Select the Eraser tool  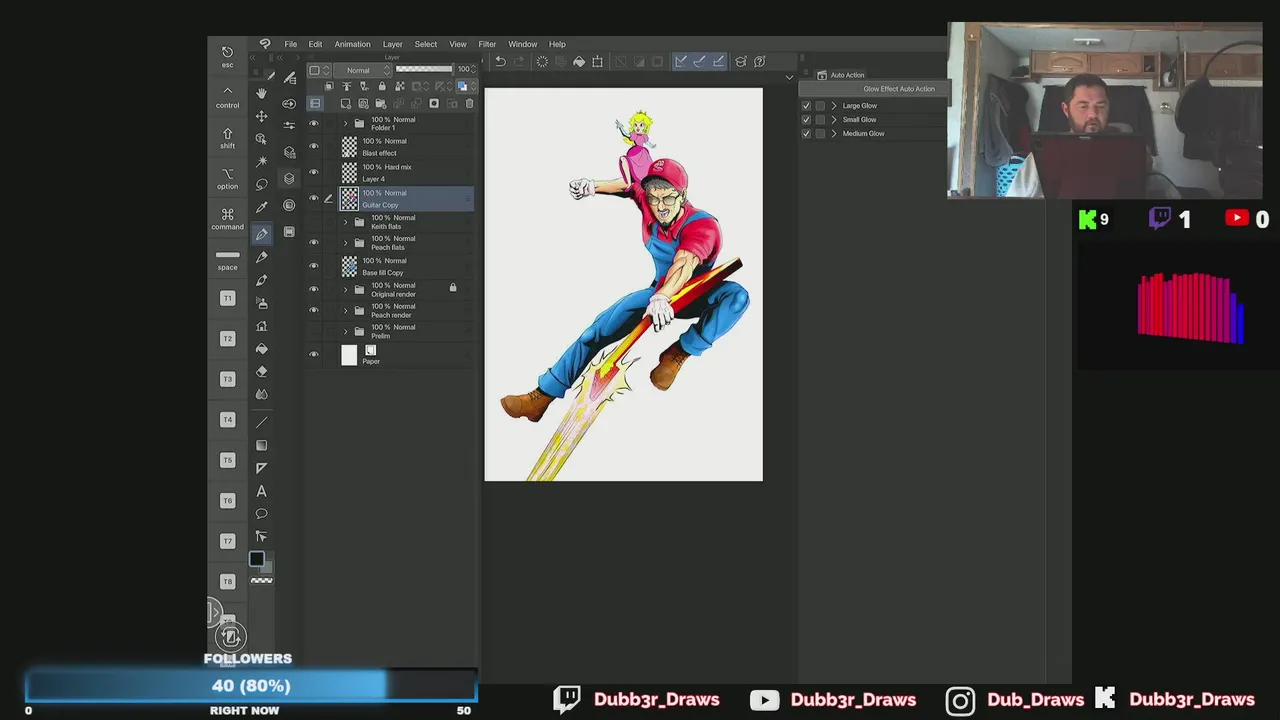pyautogui.click(x=261, y=371)
